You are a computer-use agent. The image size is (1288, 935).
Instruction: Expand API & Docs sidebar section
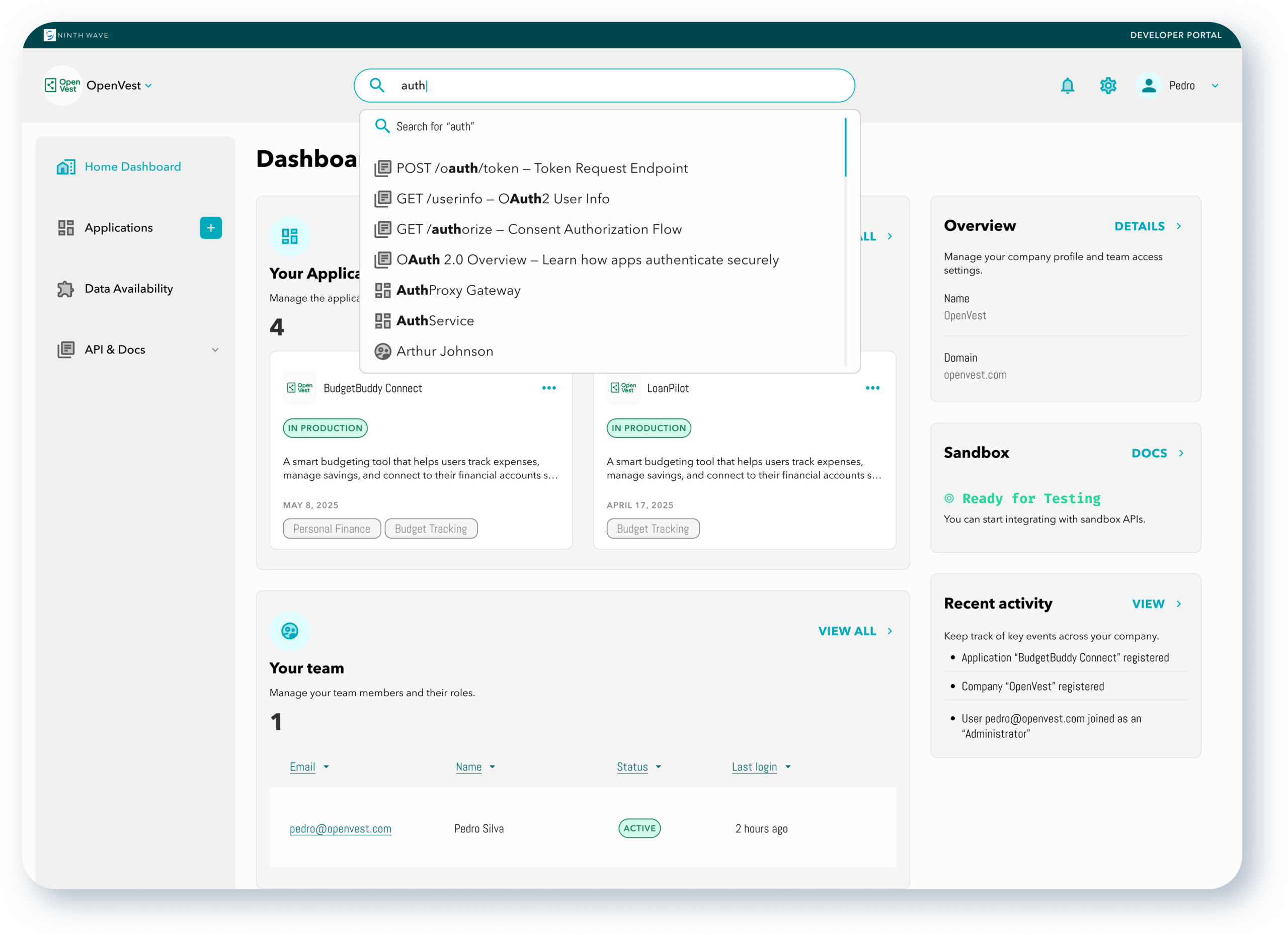click(x=215, y=350)
